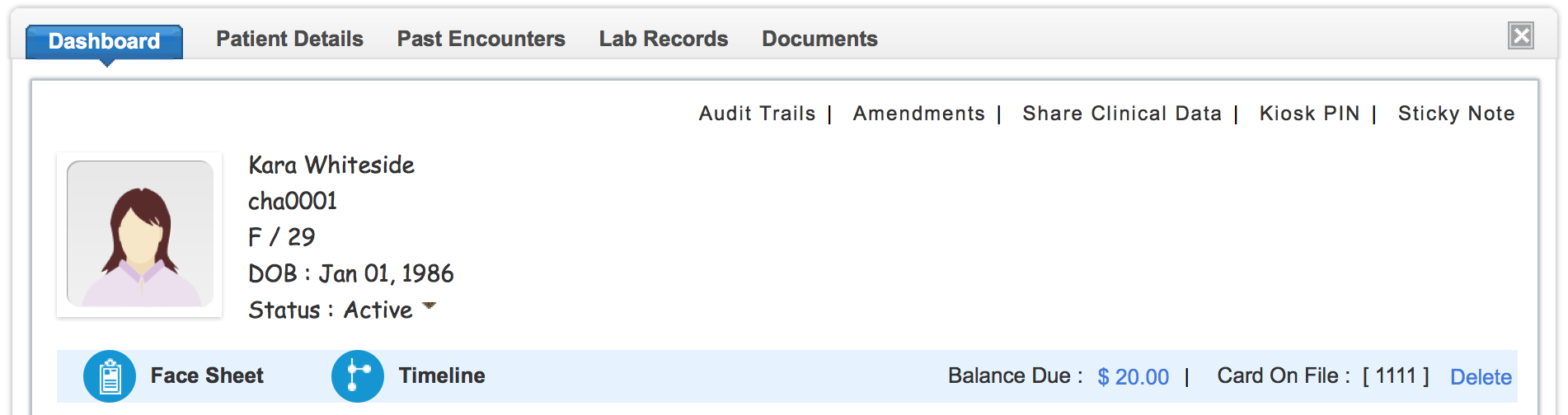This screenshot has width=1568, height=415.
Task: Open the Patient Details tab
Action: click(x=289, y=39)
